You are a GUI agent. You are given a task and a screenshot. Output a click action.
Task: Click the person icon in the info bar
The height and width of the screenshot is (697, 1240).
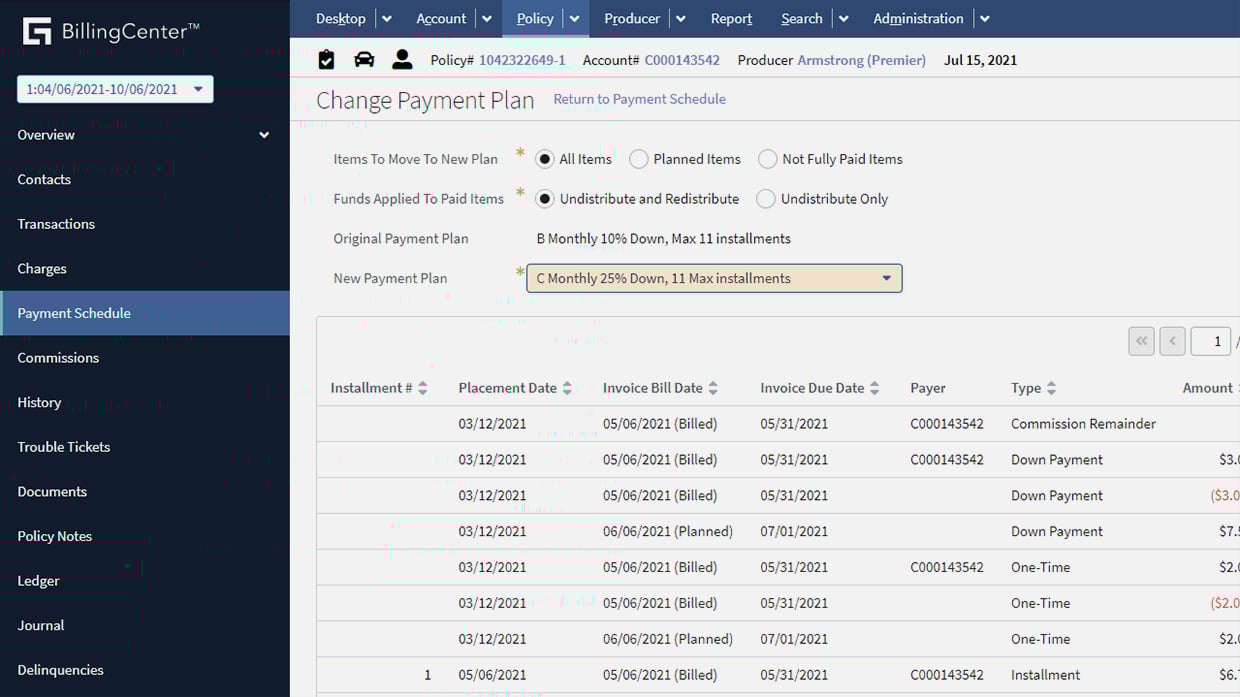402,59
